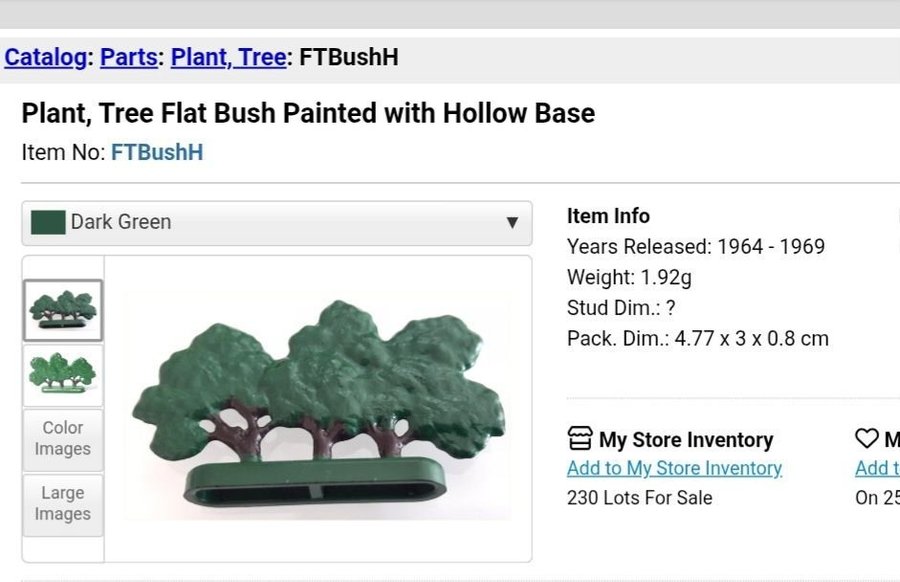Image resolution: width=900 pixels, height=582 pixels.
Task: Expand the Dark Green color selector label
Action: (121, 222)
